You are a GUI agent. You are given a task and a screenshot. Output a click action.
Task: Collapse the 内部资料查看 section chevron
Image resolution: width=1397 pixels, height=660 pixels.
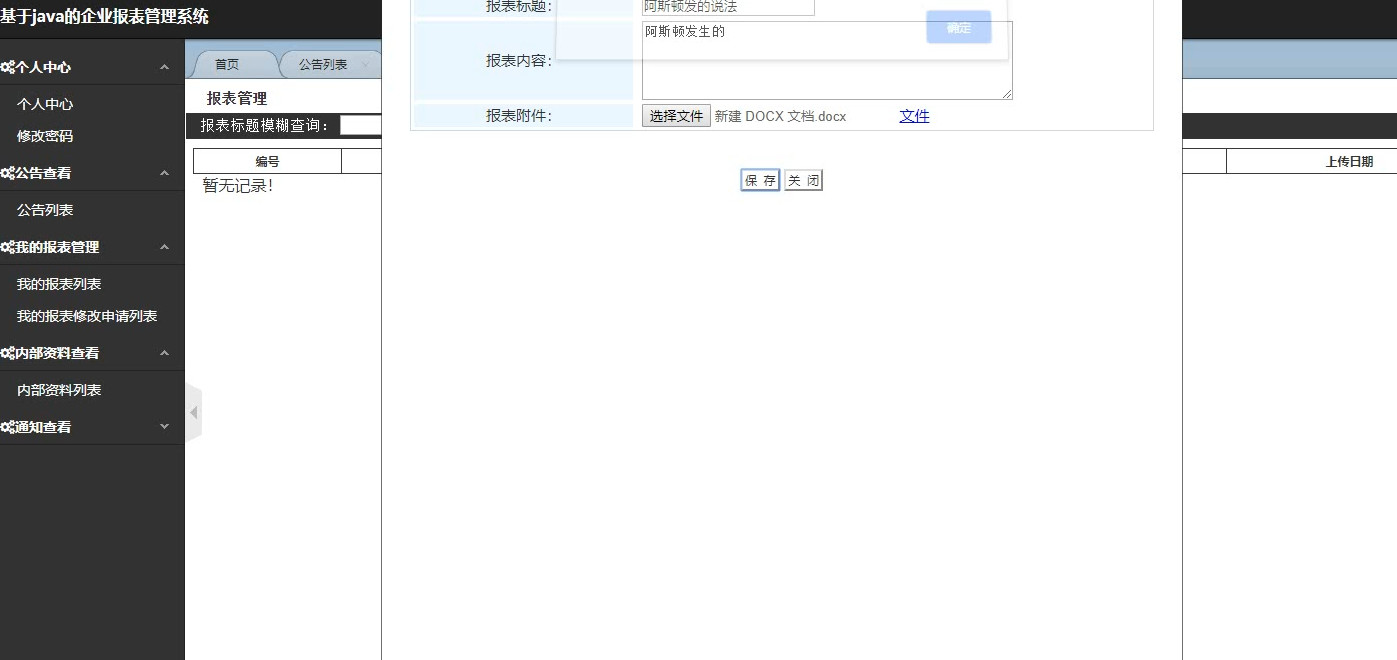coord(165,353)
